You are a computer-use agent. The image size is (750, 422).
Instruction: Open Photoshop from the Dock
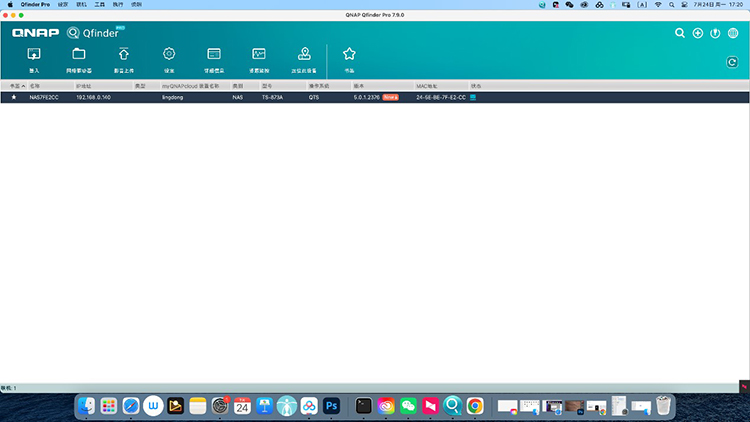tap(332, 406)
